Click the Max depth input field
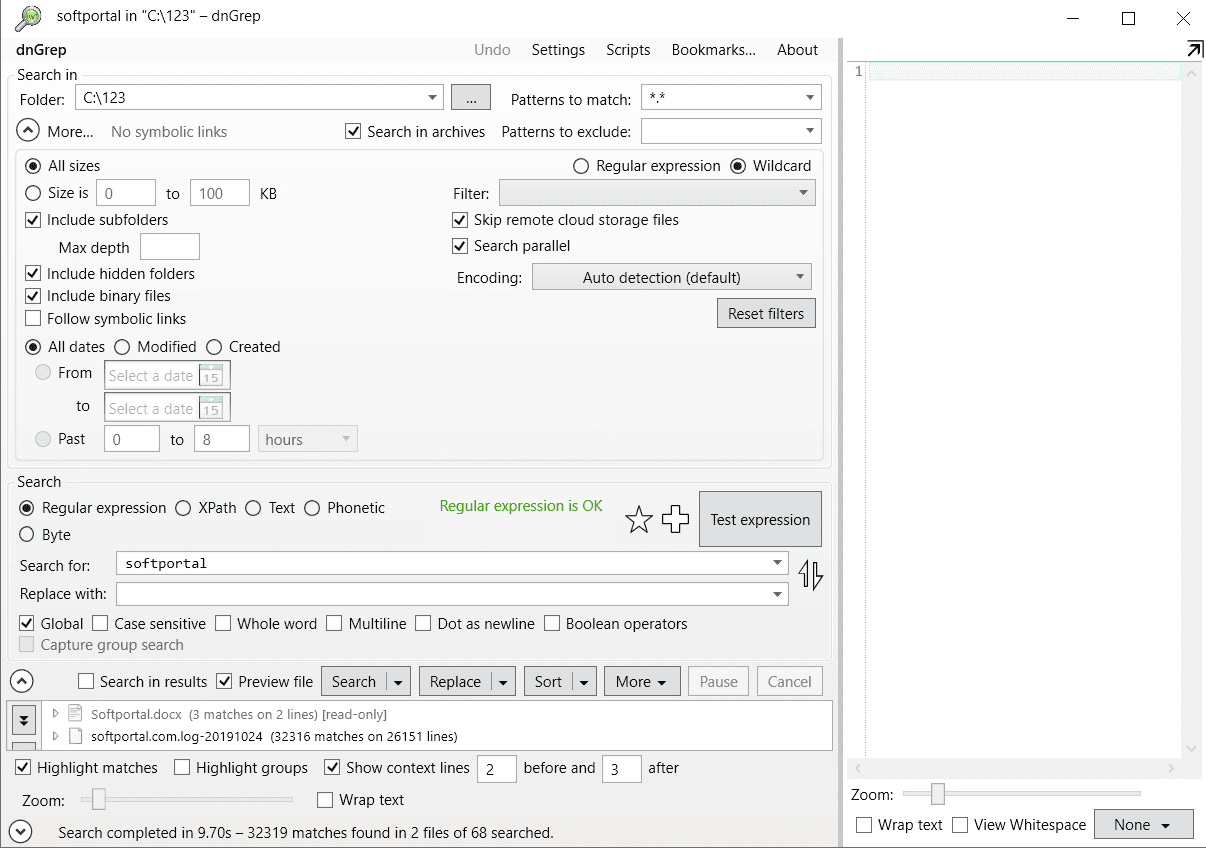Image resolution: width=1206 pixels, height=848 pixels. click(x=170, y=247)
